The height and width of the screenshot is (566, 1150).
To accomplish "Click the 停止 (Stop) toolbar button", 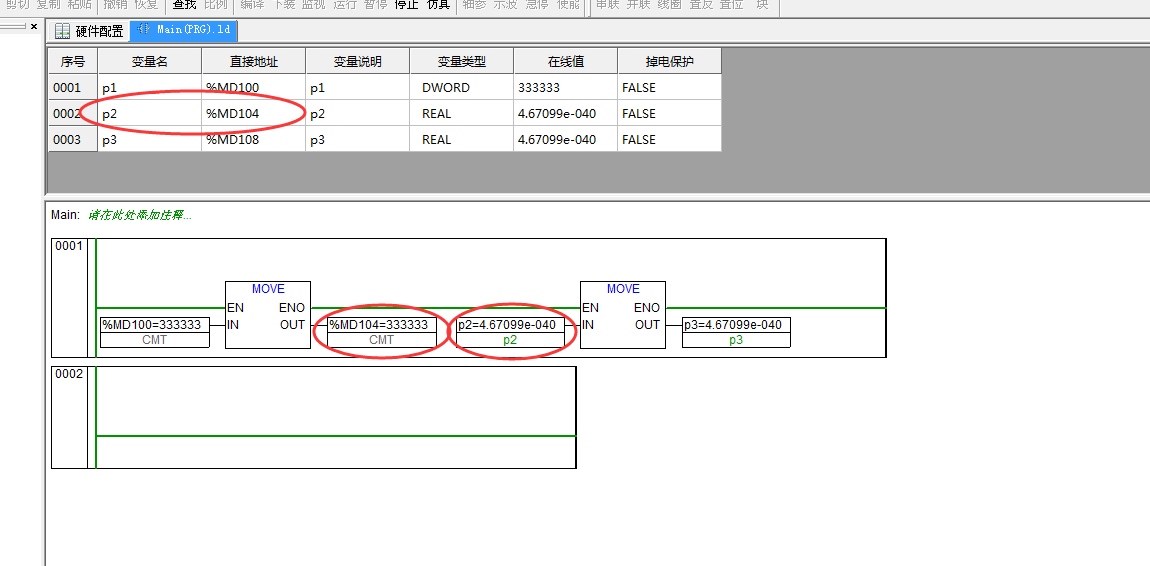I will (406, 5).
